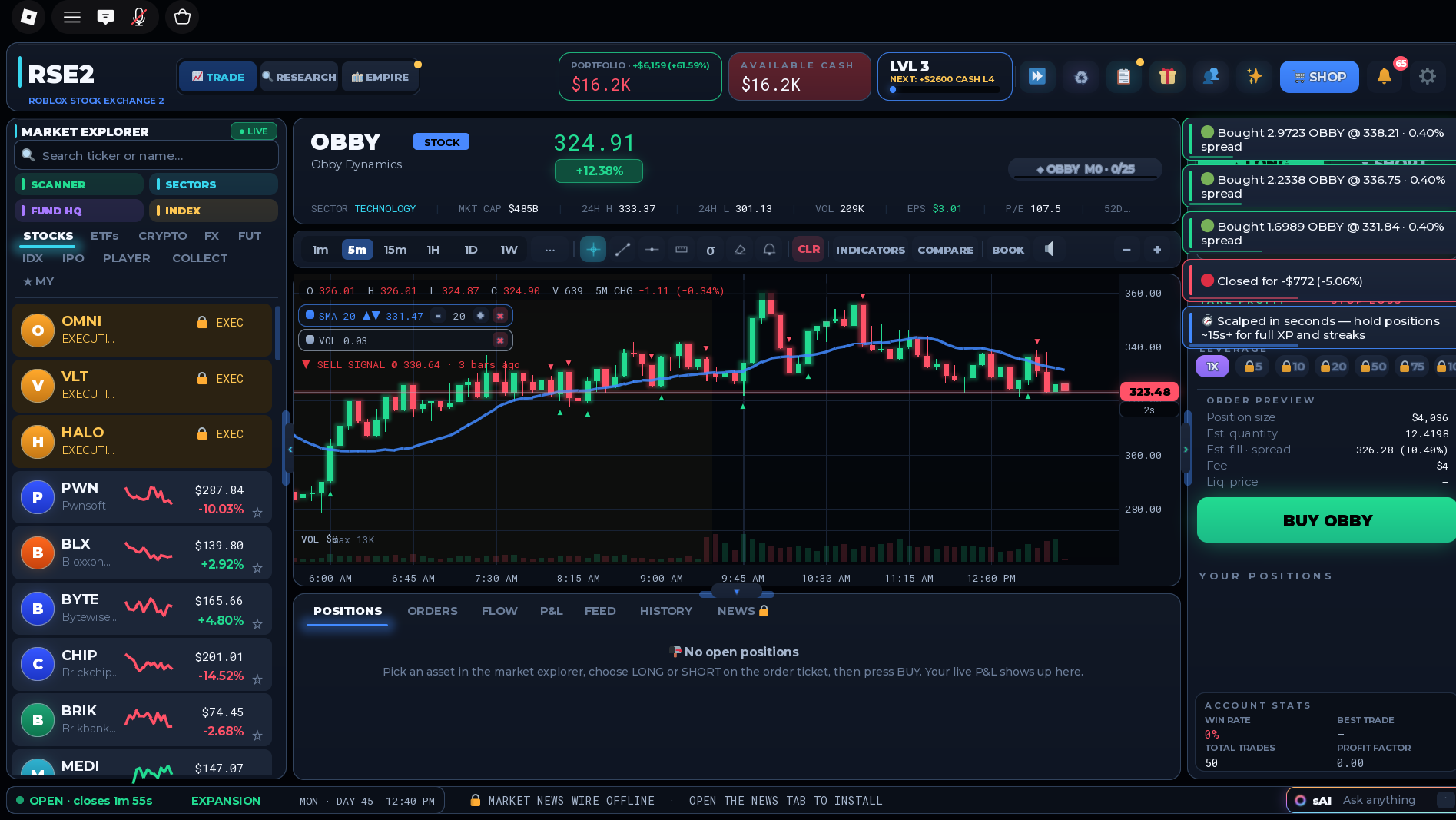The height and width of the screenshot is (820, 1456).
Task: Click the sAI Ask anything input
Action: click(x=1378, y=800)
